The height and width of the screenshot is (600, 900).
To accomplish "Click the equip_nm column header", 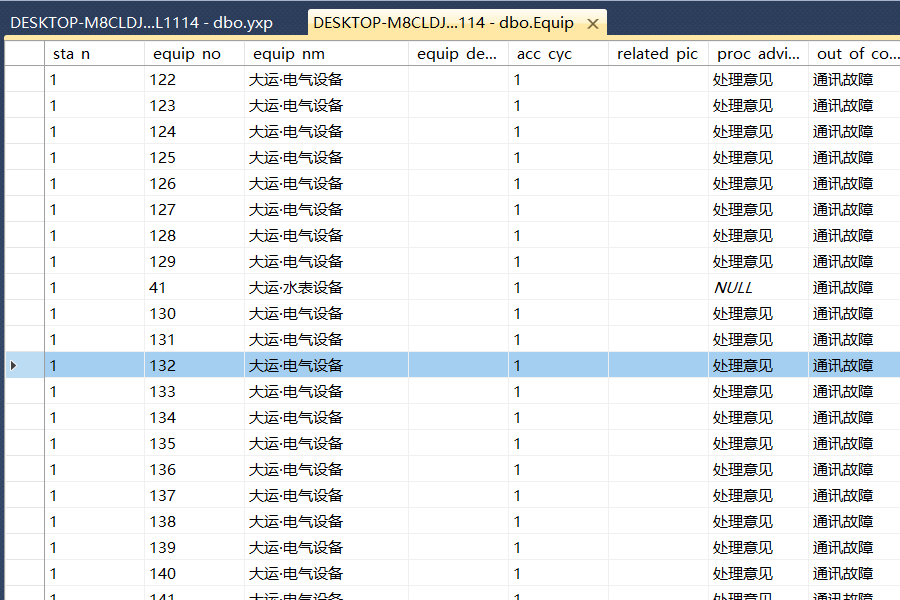I will tap(326, 54).
